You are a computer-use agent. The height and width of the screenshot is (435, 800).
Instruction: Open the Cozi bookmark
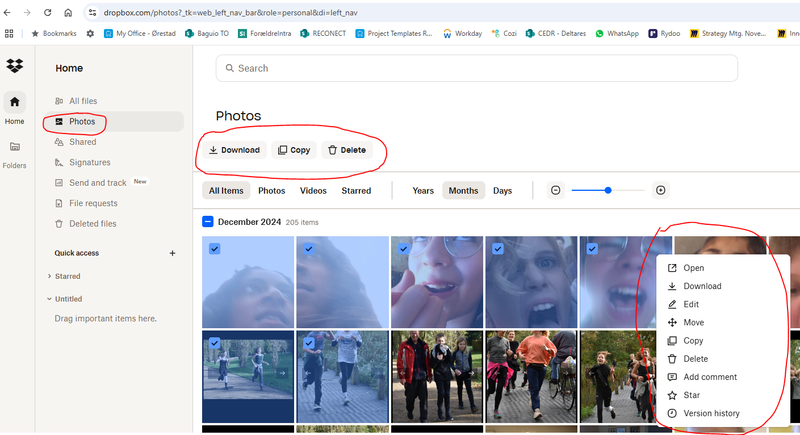[x=504, y=34]
